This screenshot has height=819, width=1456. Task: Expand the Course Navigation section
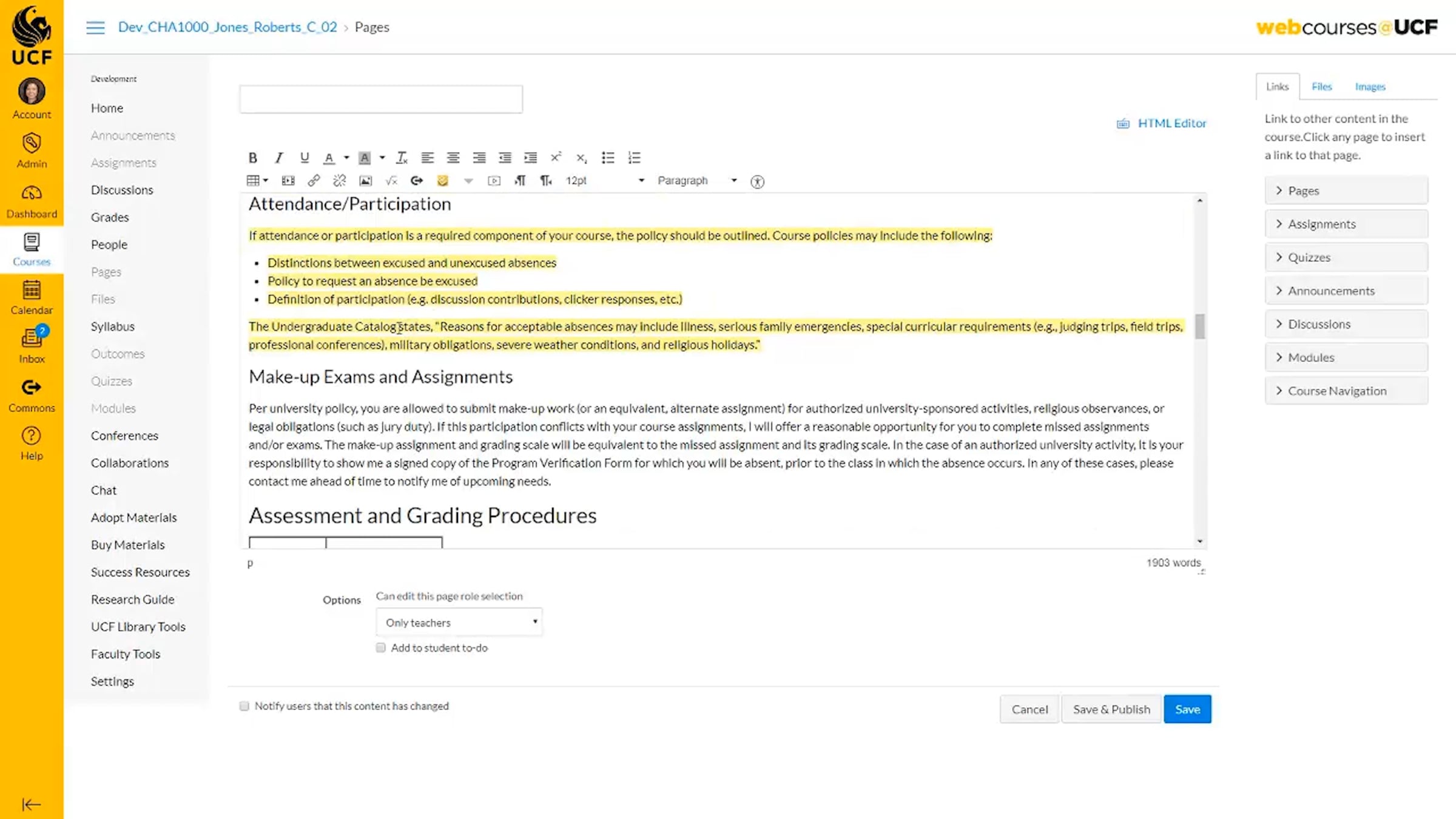point(1346,391)
